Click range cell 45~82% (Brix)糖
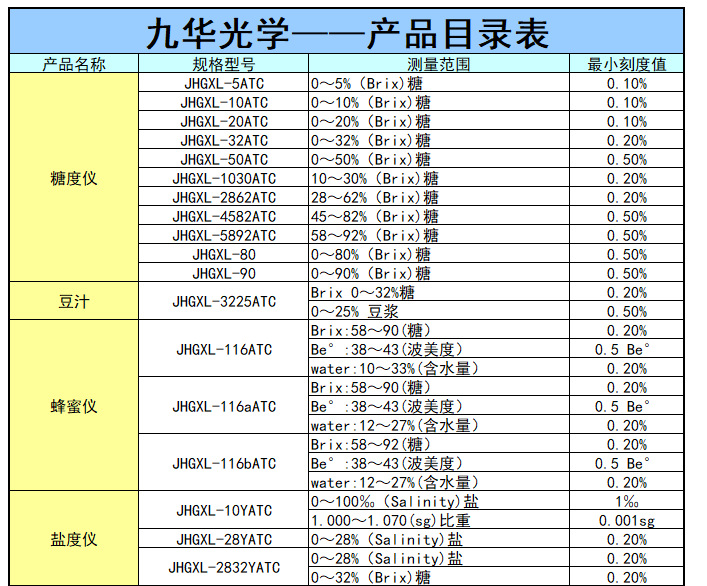The width and height of the screenshot is (707, 586). tap(439, 216)
